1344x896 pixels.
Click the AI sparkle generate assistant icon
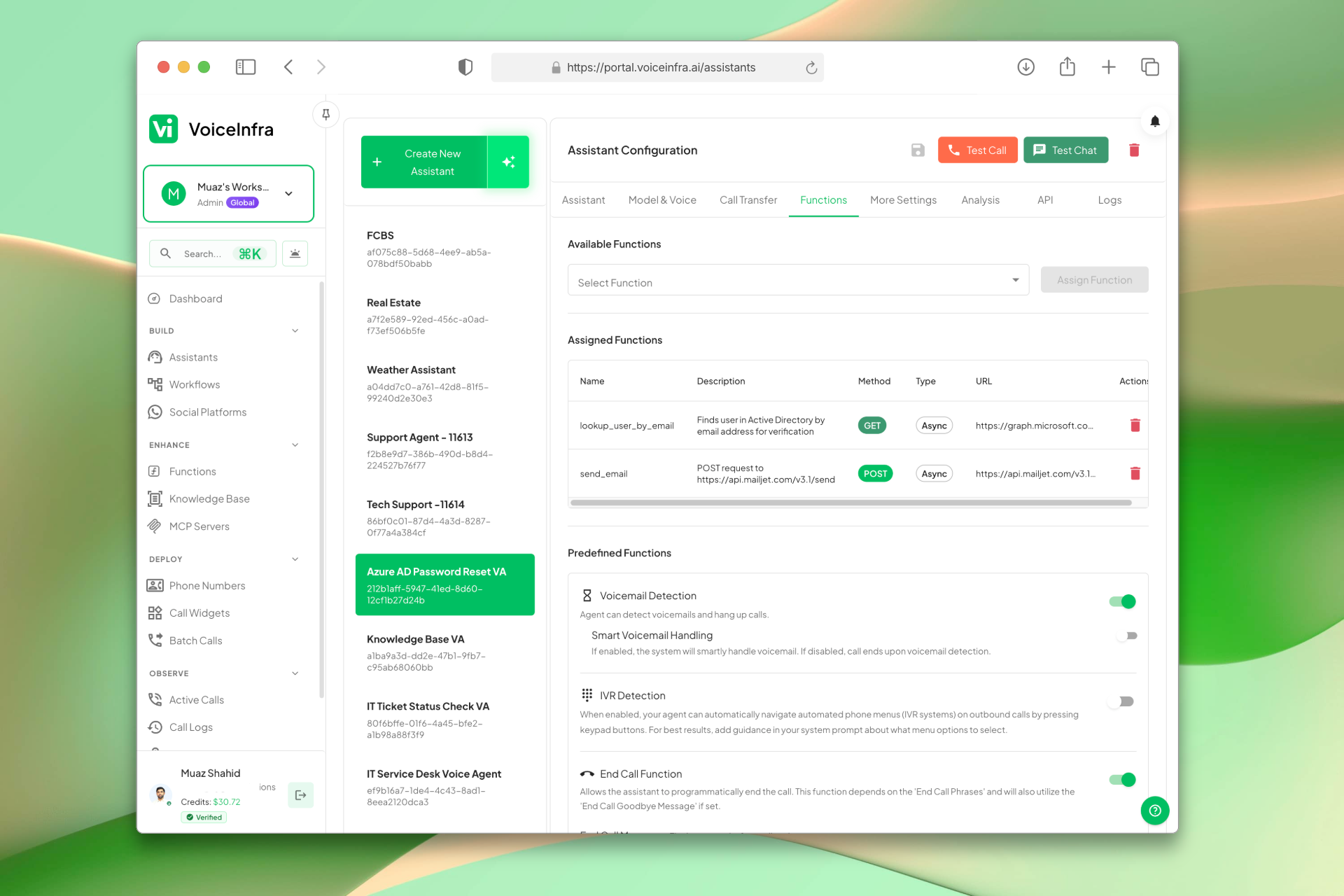point(508,162)
